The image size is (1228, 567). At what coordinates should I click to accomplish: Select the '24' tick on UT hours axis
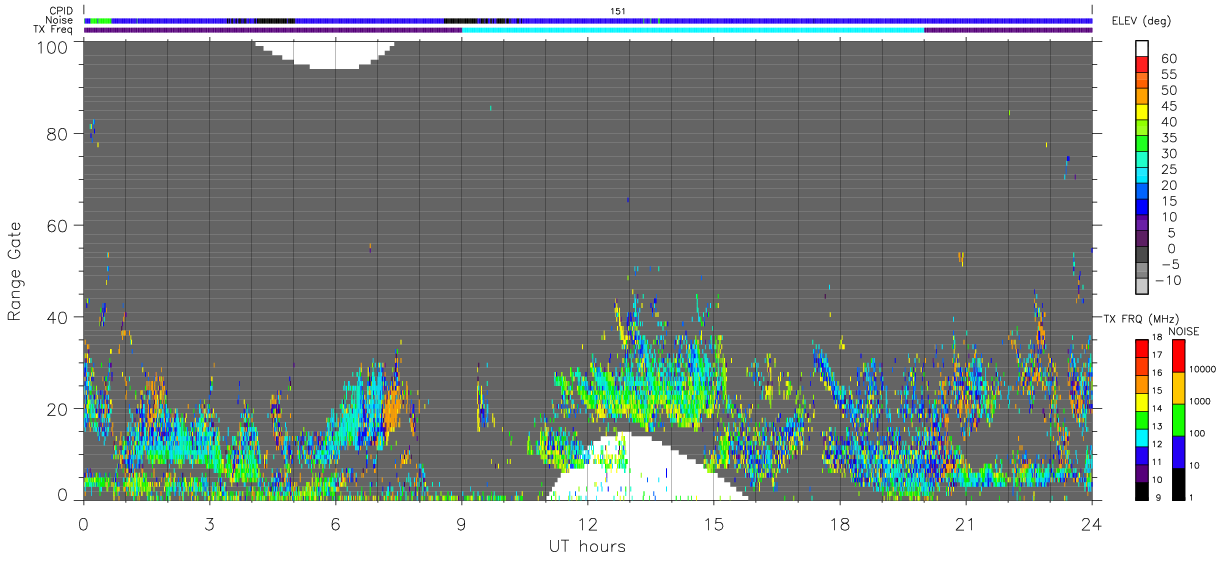1092,523
